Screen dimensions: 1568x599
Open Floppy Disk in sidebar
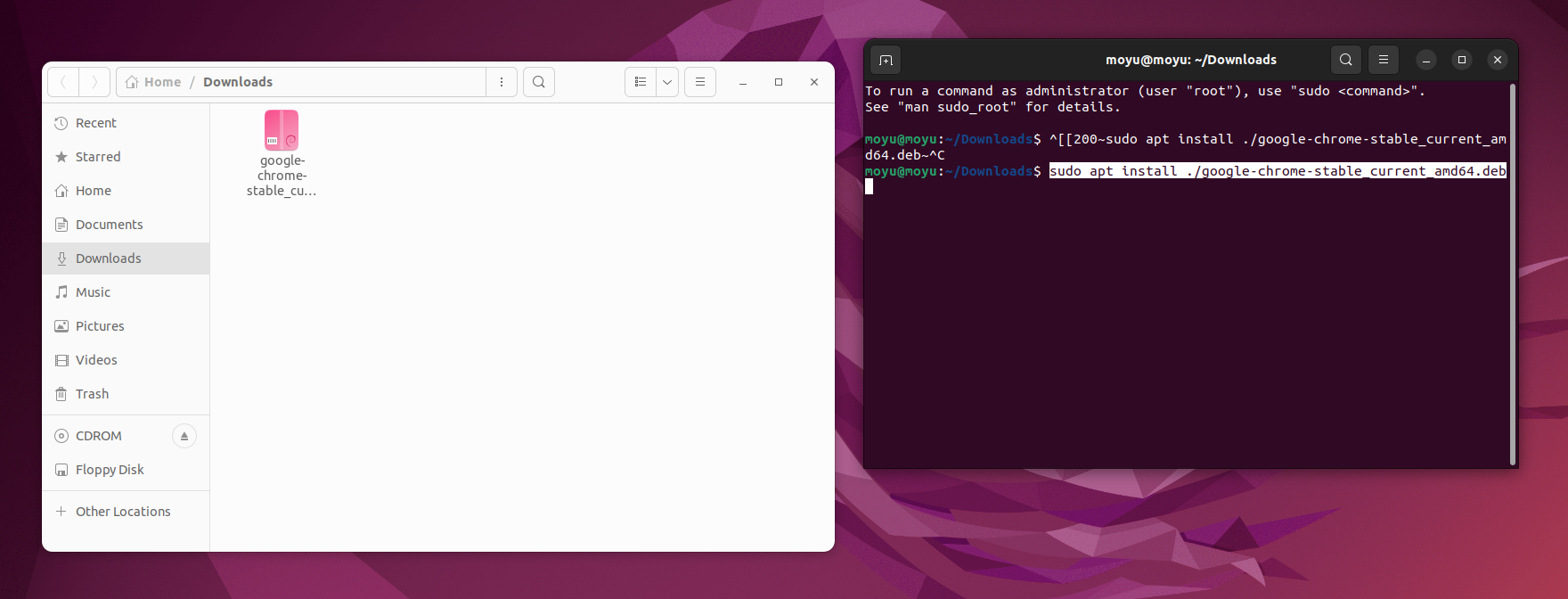point(126,470)
